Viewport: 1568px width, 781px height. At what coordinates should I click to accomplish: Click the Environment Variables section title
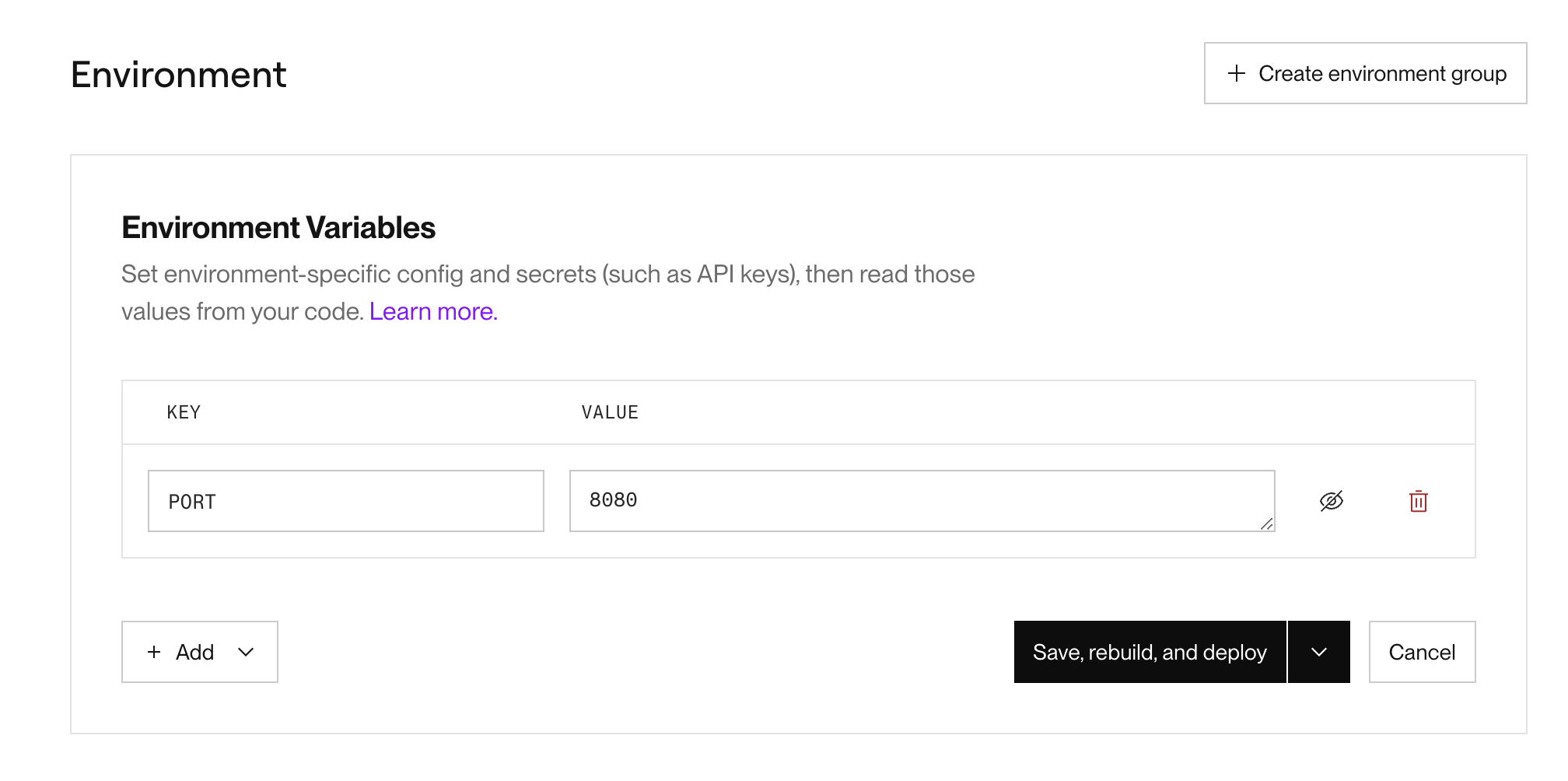click(278, 228)
